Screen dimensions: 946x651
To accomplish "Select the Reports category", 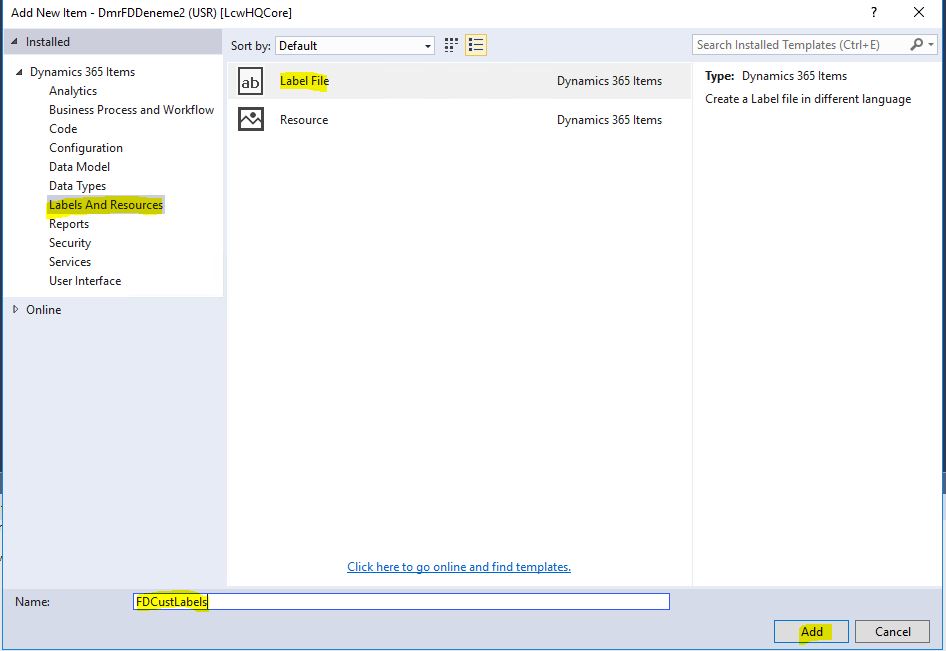I will pos(69,224).
